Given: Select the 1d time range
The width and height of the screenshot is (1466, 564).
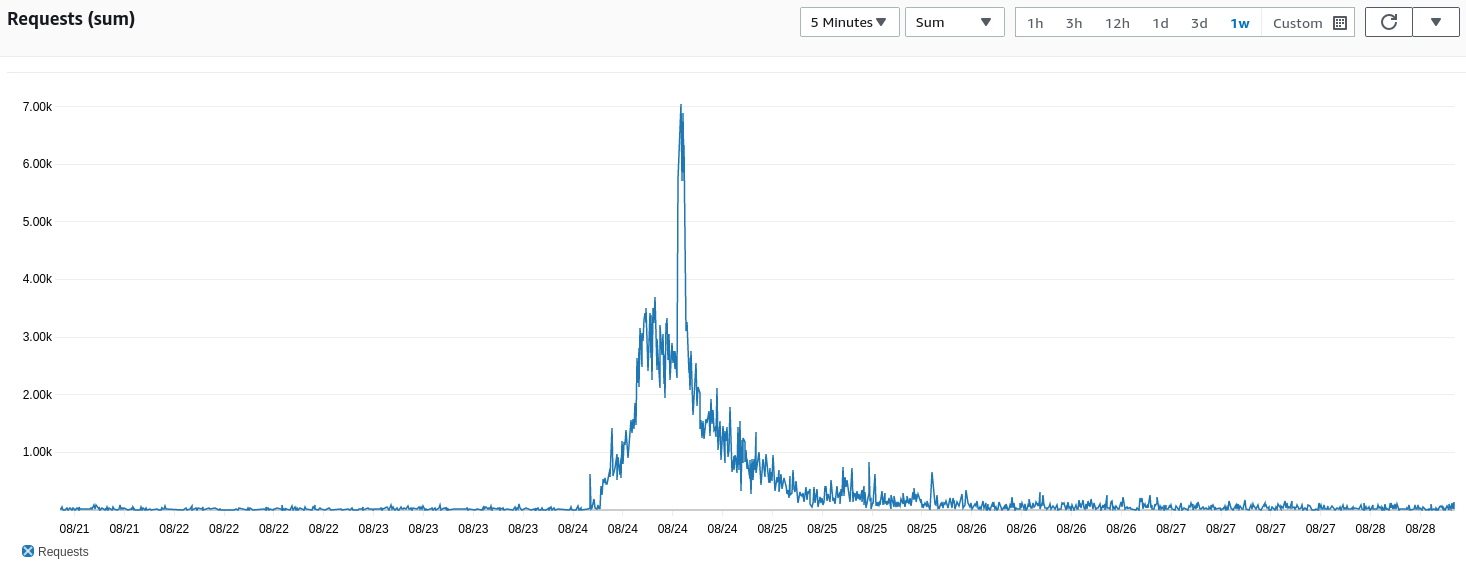Looking at the screenshot, I should [1160, 23].
